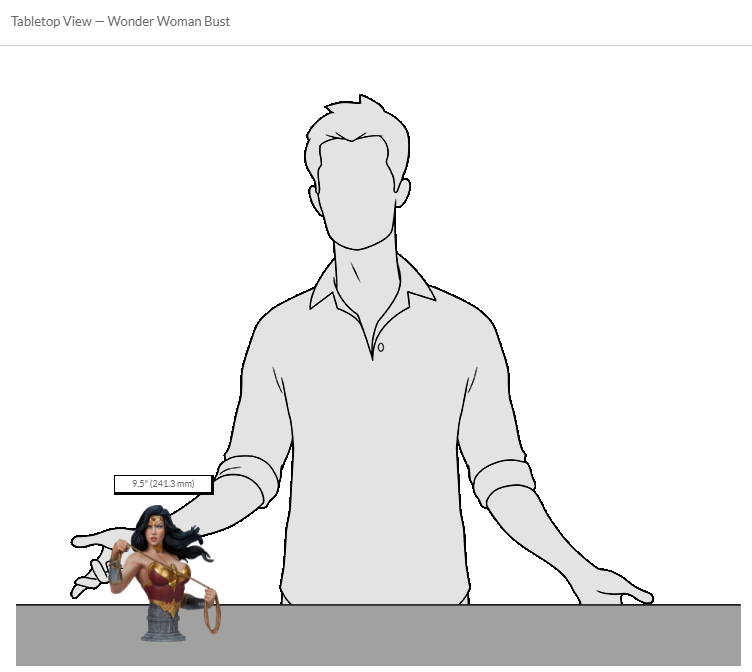
Task: Click the 9.5" (241.3 mm) height label
Action: (x=164, y=484)
